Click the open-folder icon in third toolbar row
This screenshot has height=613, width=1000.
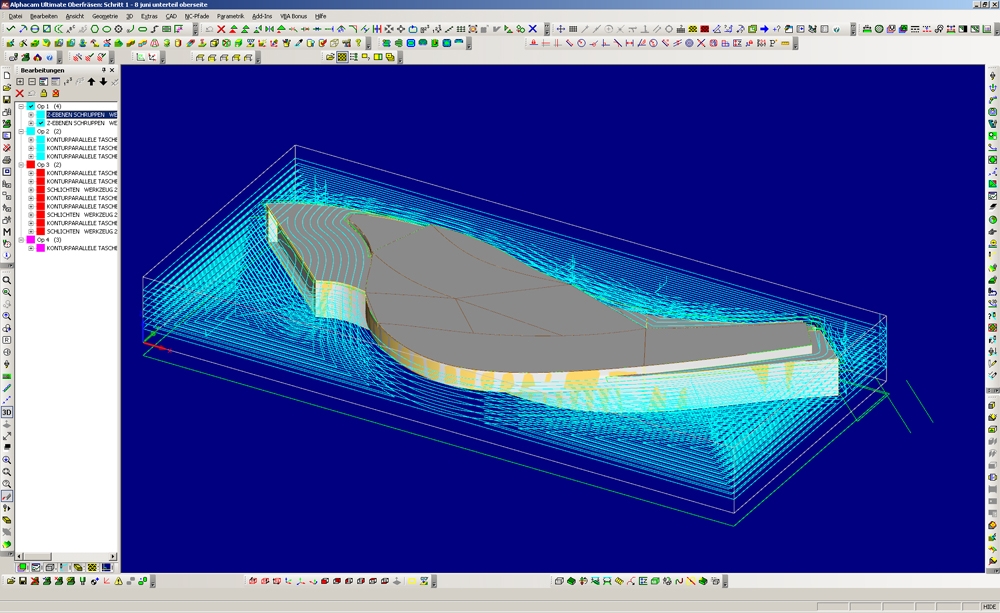(x=330, y=57)
